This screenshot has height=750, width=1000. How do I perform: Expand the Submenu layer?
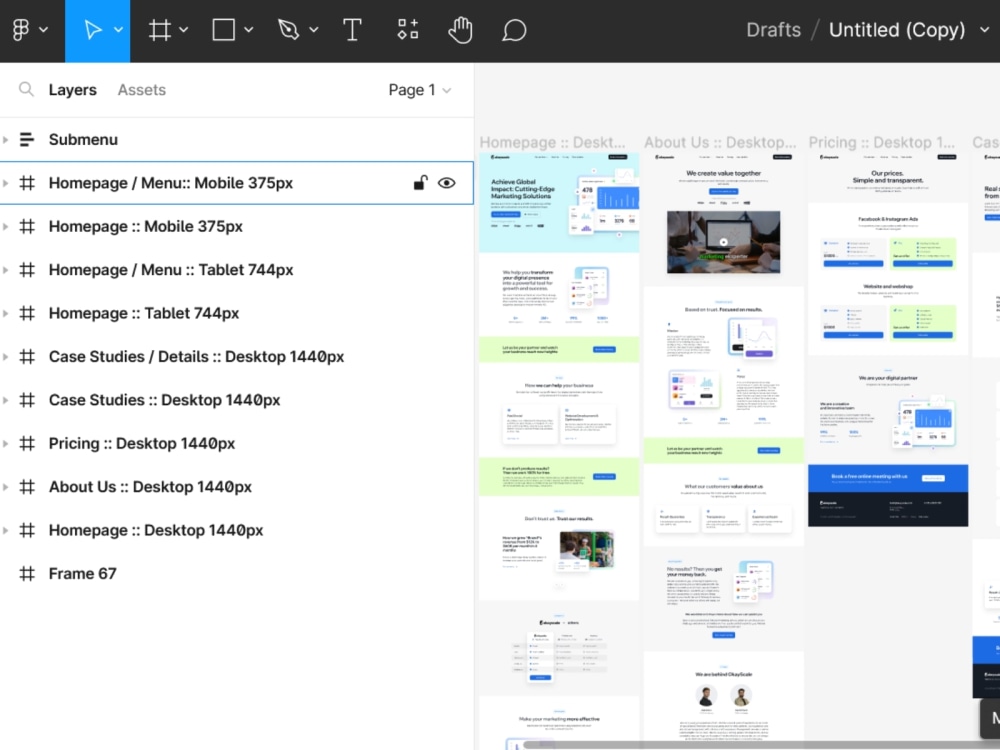point(8,139)
